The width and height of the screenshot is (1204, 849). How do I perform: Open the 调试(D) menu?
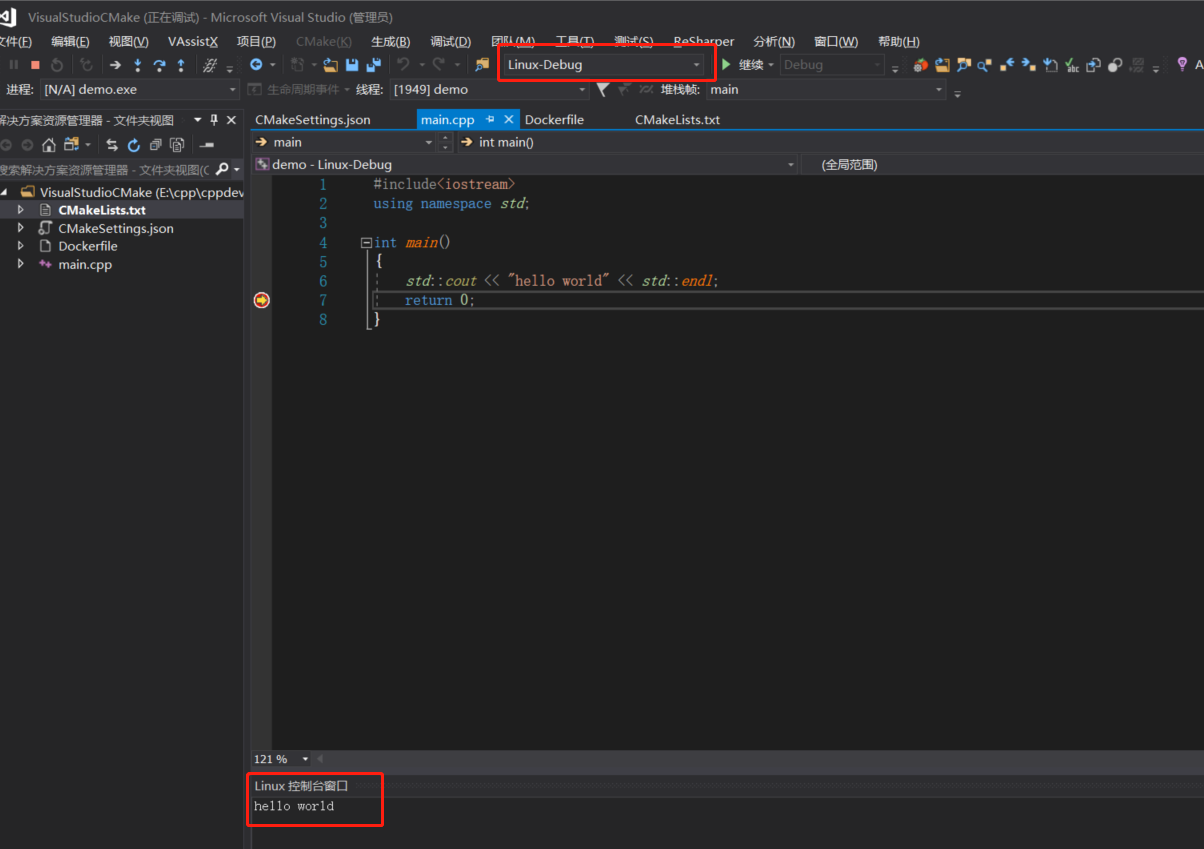click(450, 41)
